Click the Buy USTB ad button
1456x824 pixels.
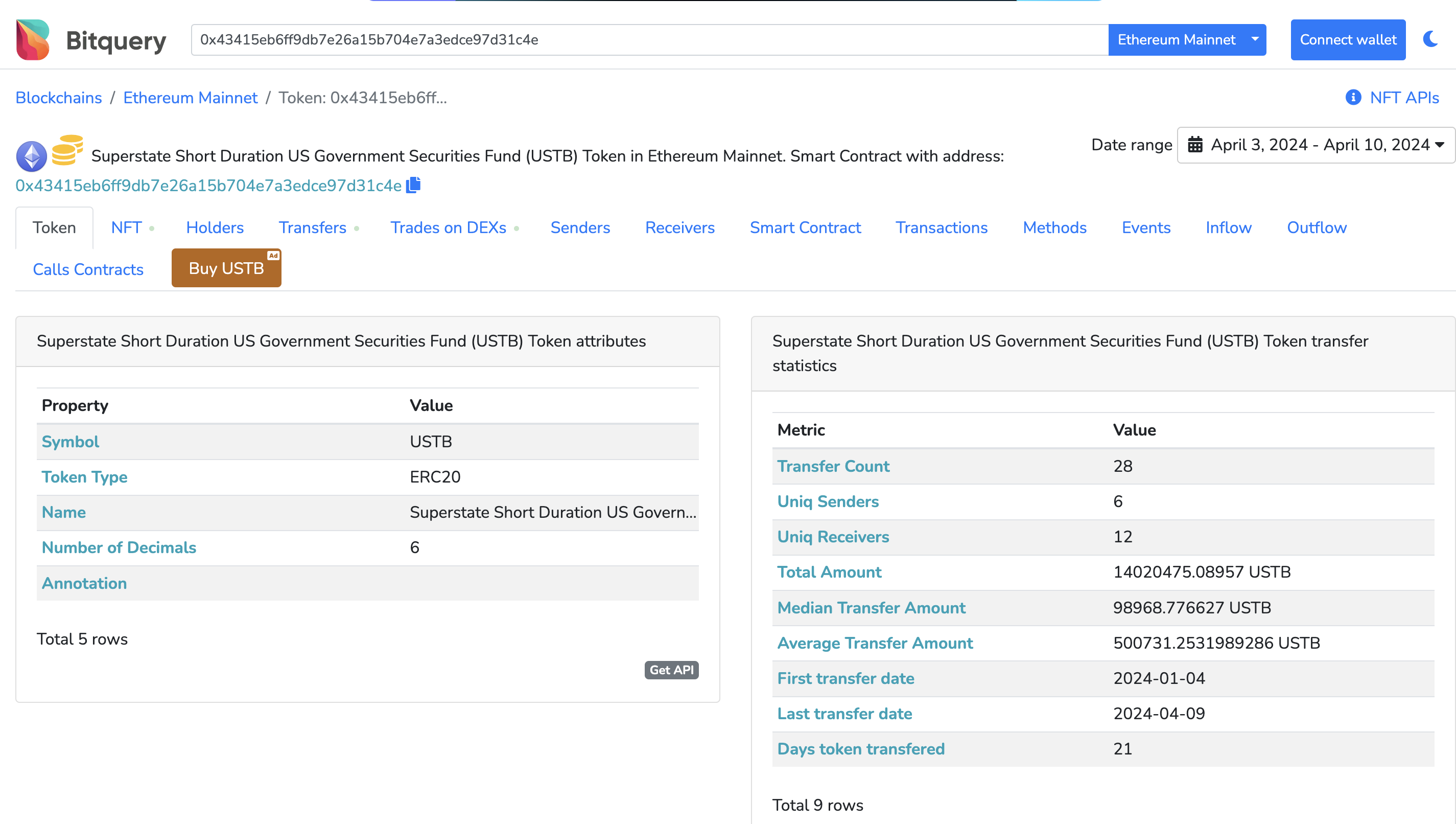tap(226, 268)
